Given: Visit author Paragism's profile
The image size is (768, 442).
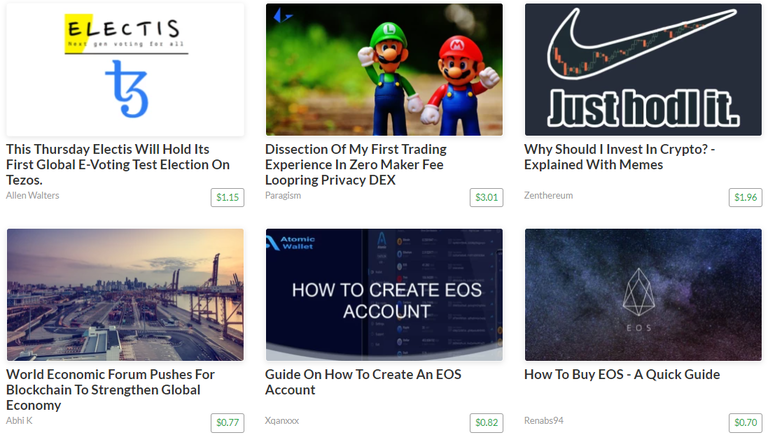Looking at the screenshot, I should 283,195.
